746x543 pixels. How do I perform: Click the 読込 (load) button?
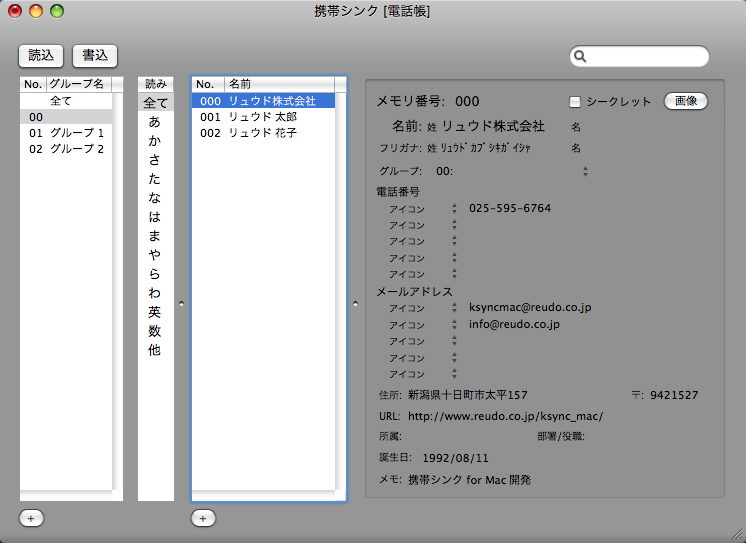click(41, 56)
